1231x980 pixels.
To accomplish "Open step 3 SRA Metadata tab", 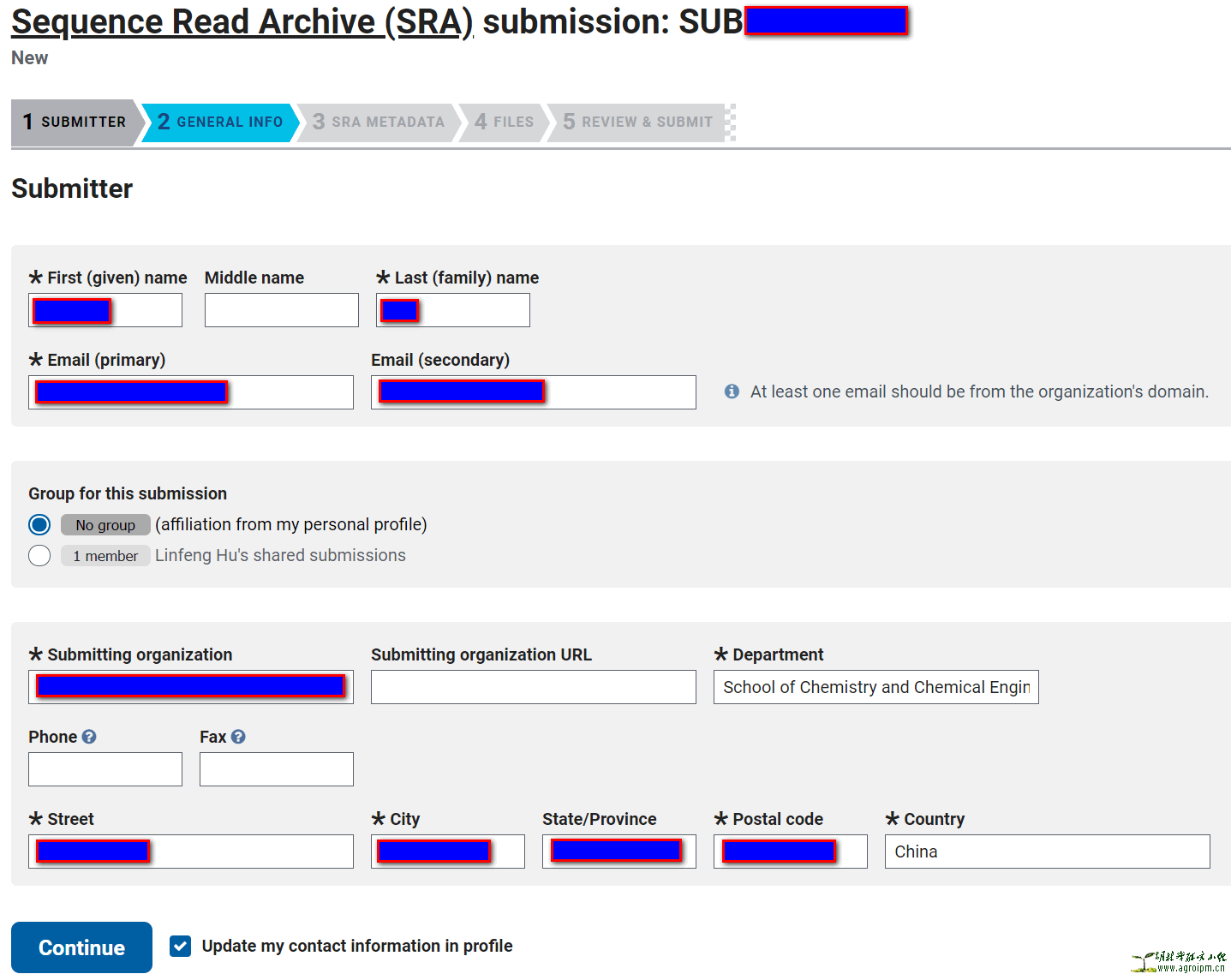I will coord(379,122).
